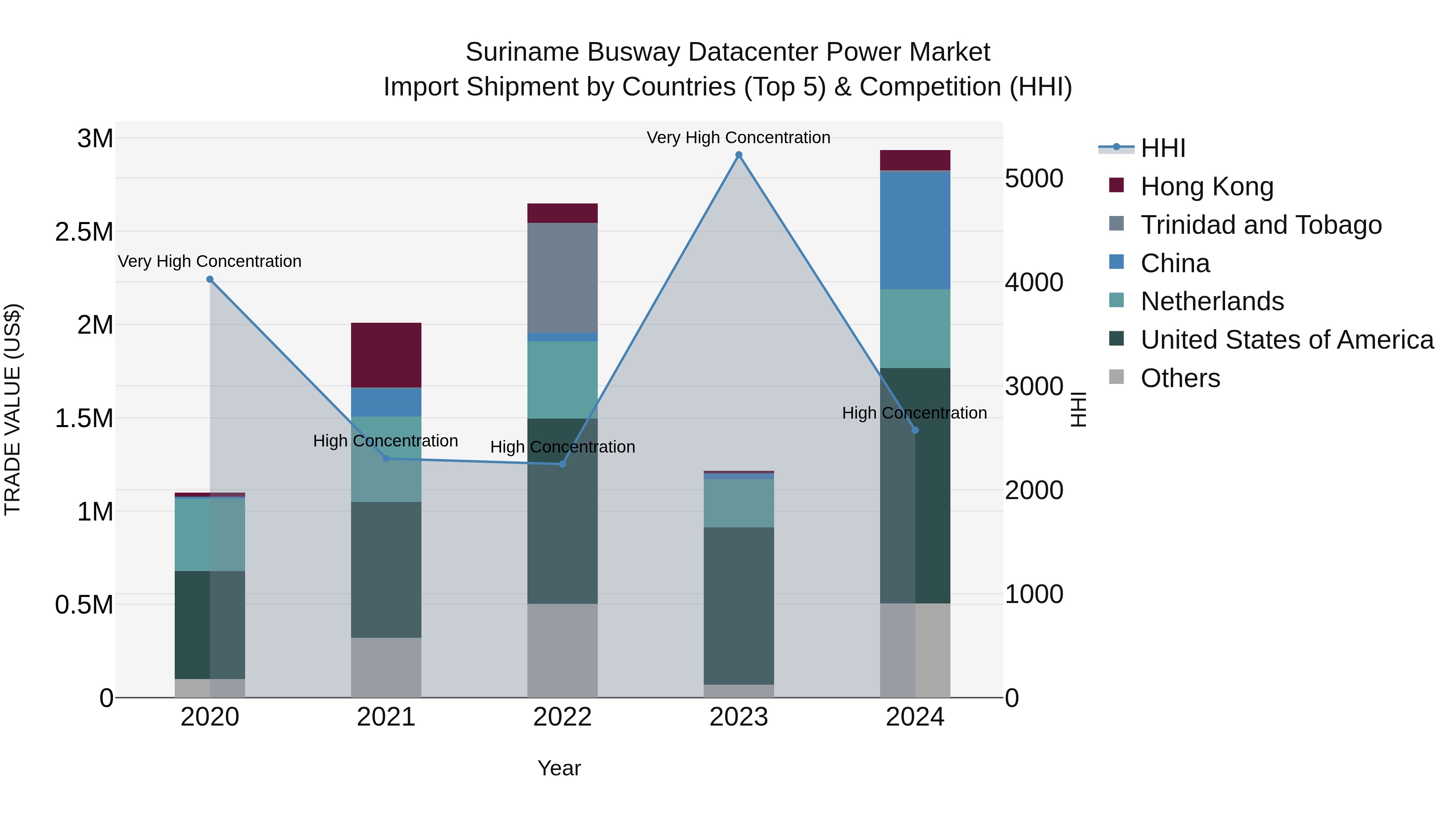Click the 4000 right axis tick
Viewport: 1456px width, 819px height.
pos(1034,283)
